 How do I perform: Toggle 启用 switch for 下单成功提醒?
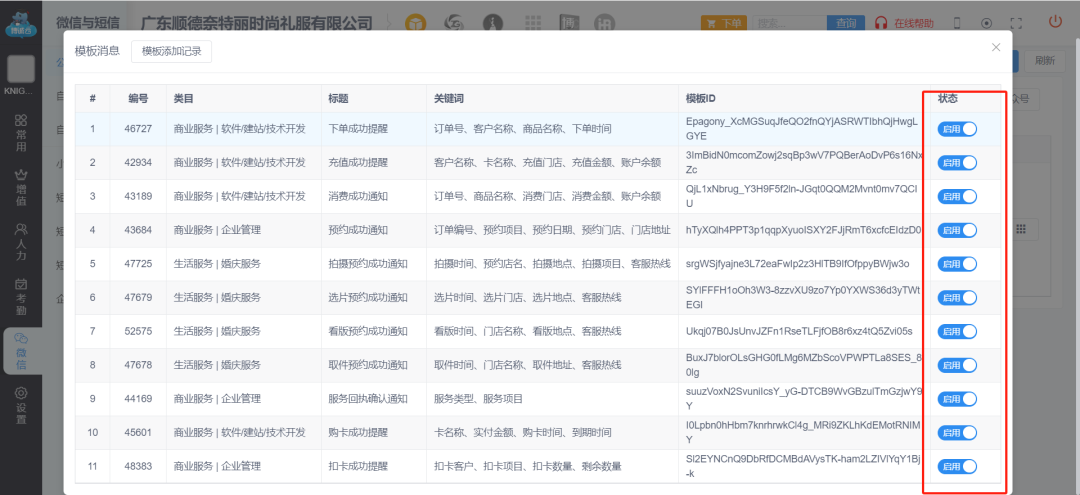(957, 129)
